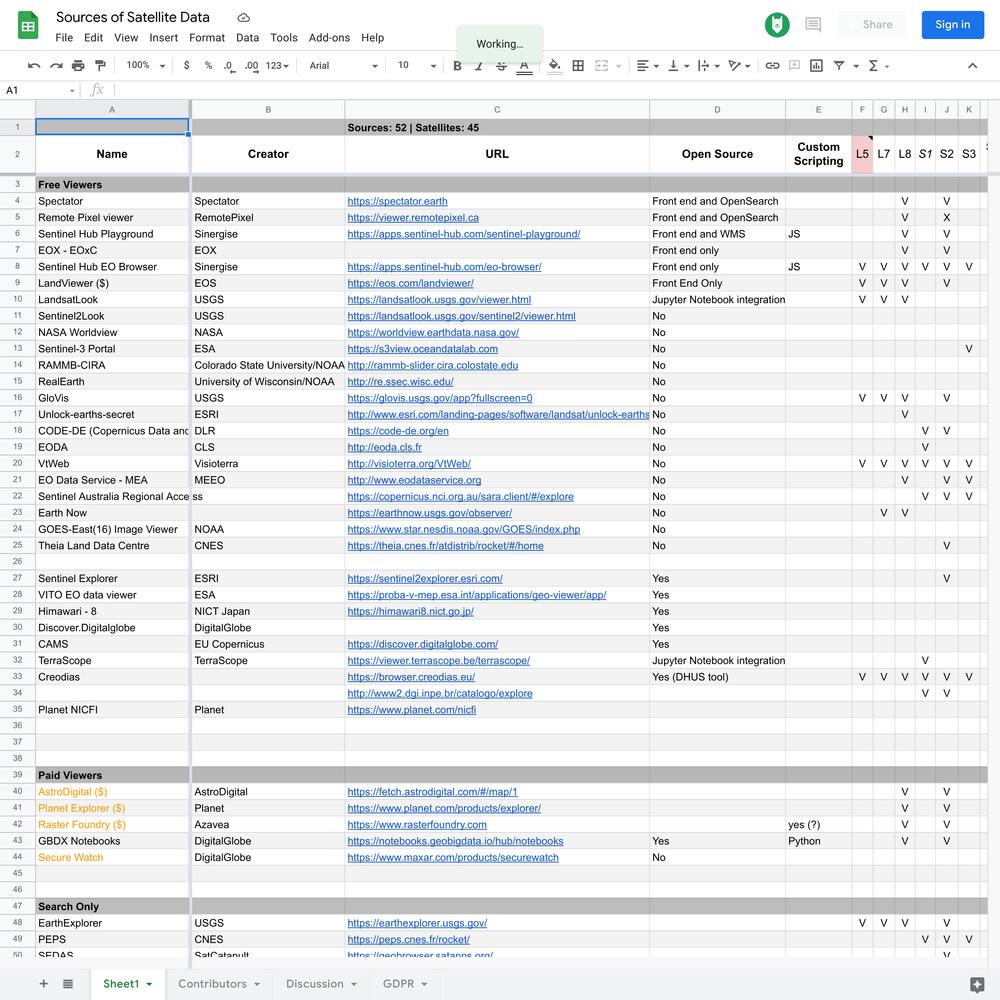The height and width of the screenshot is (1000, 1000).
Task: Click the green anonymous user avatar
Action: tap(777, 25)
